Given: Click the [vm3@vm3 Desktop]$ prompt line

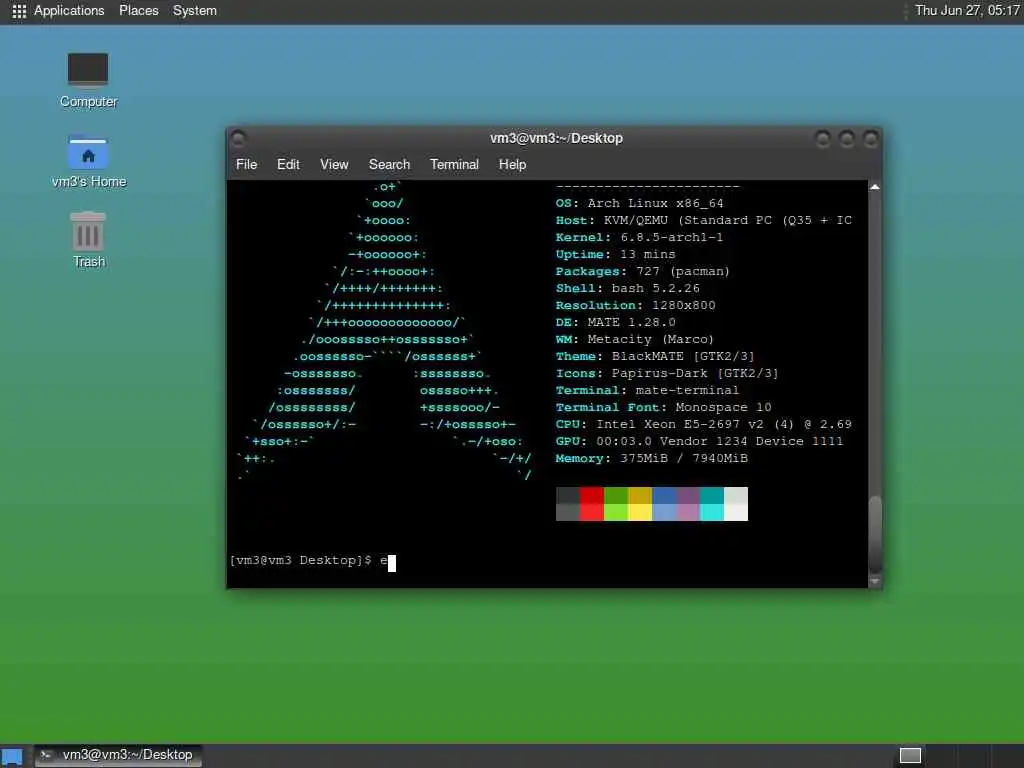Looking at the screenshot, I should point(312,560).
